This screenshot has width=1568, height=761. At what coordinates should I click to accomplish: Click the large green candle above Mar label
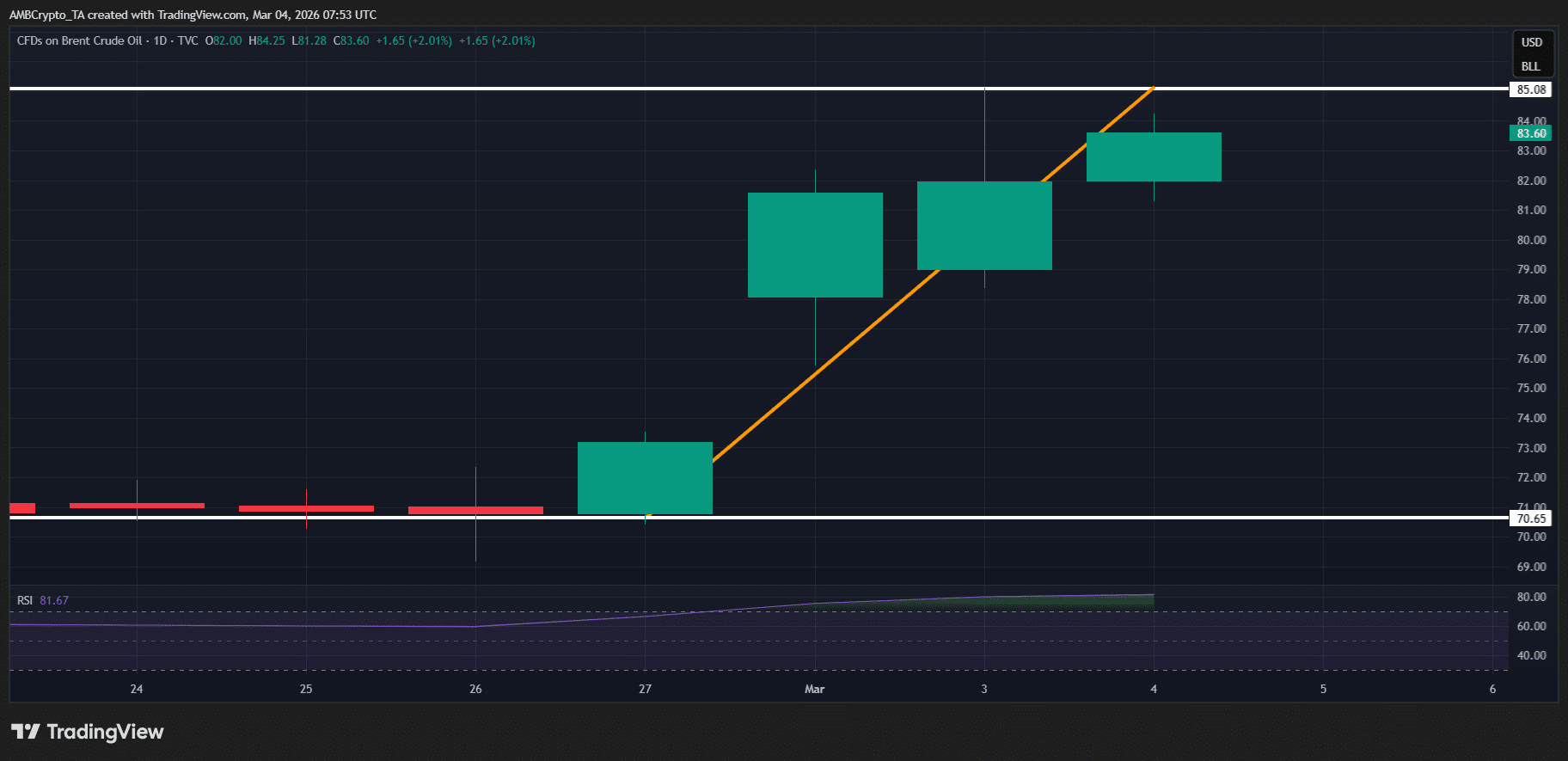click(x=815, y=245)
